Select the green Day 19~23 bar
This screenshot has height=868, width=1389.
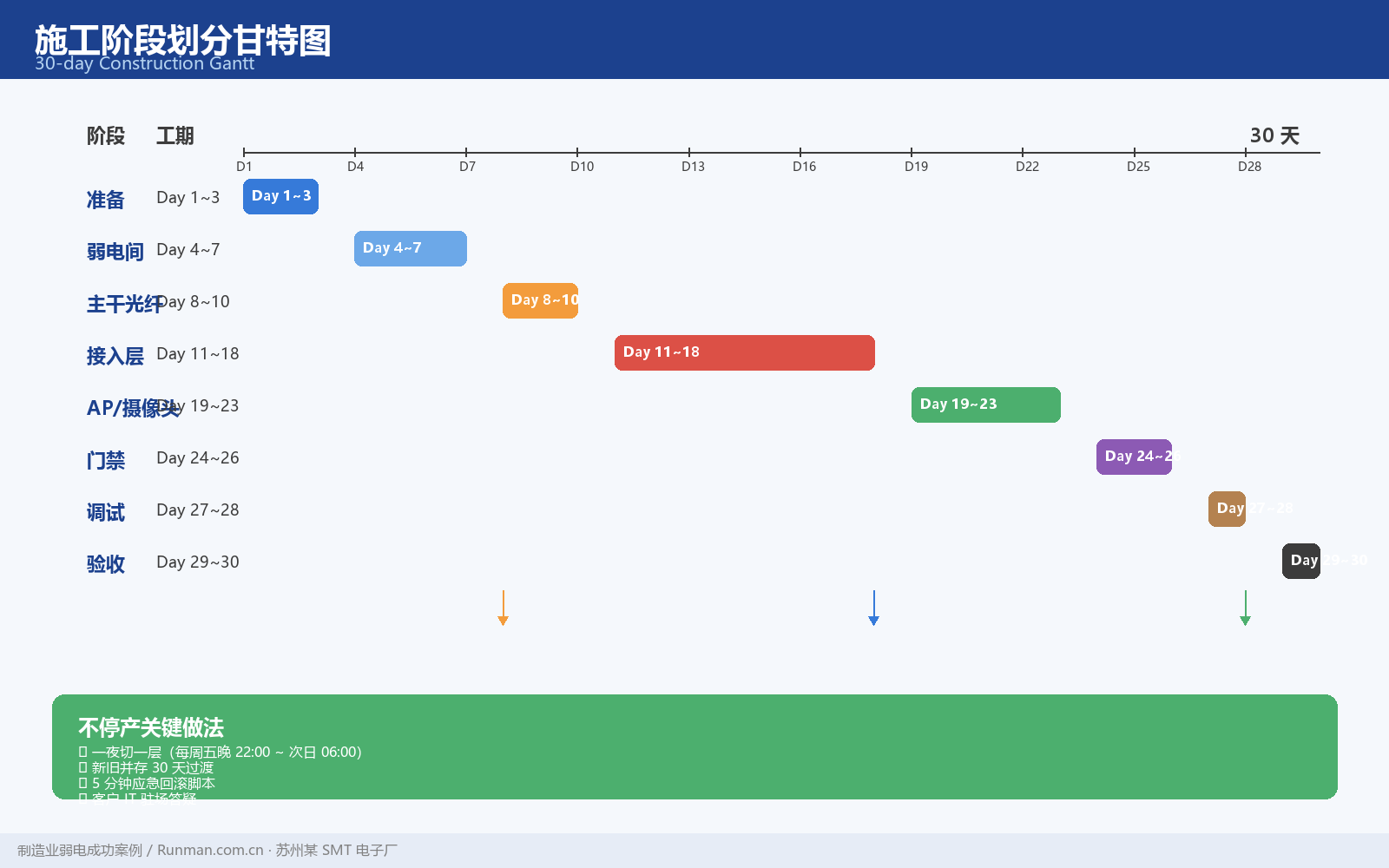pyautogui.click(x=986, y=404)
